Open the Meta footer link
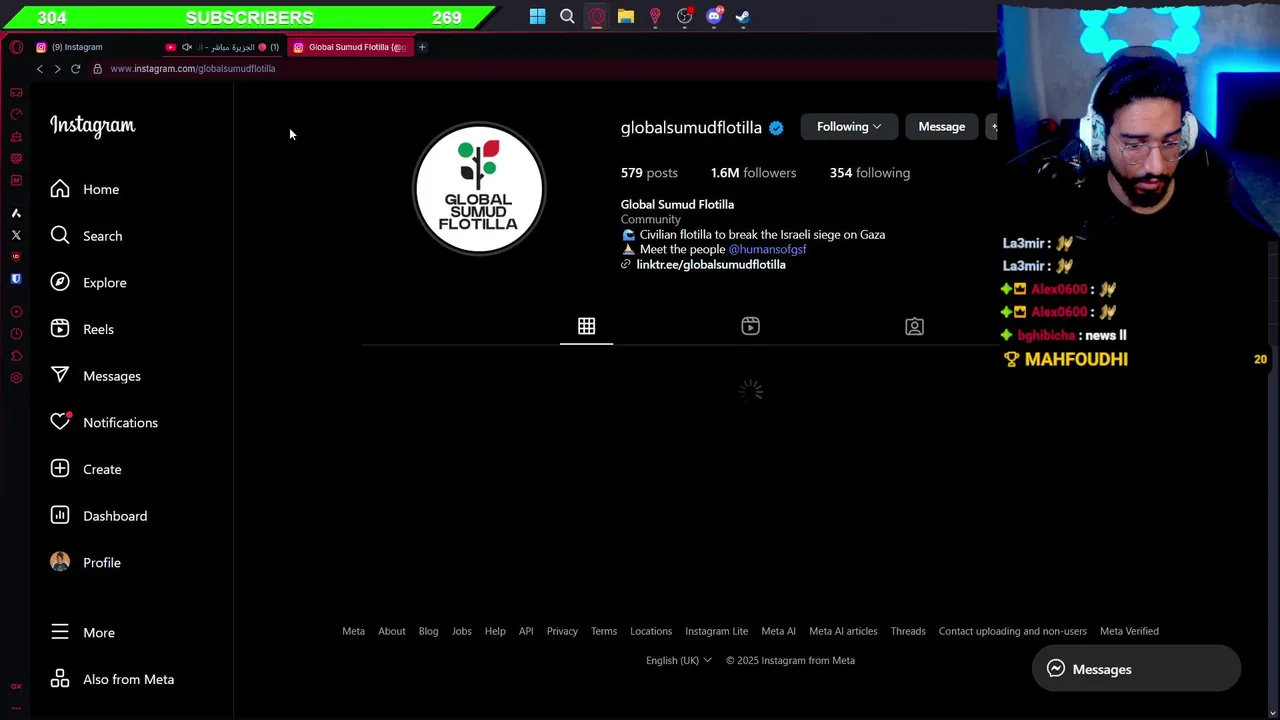 [353, 631]
